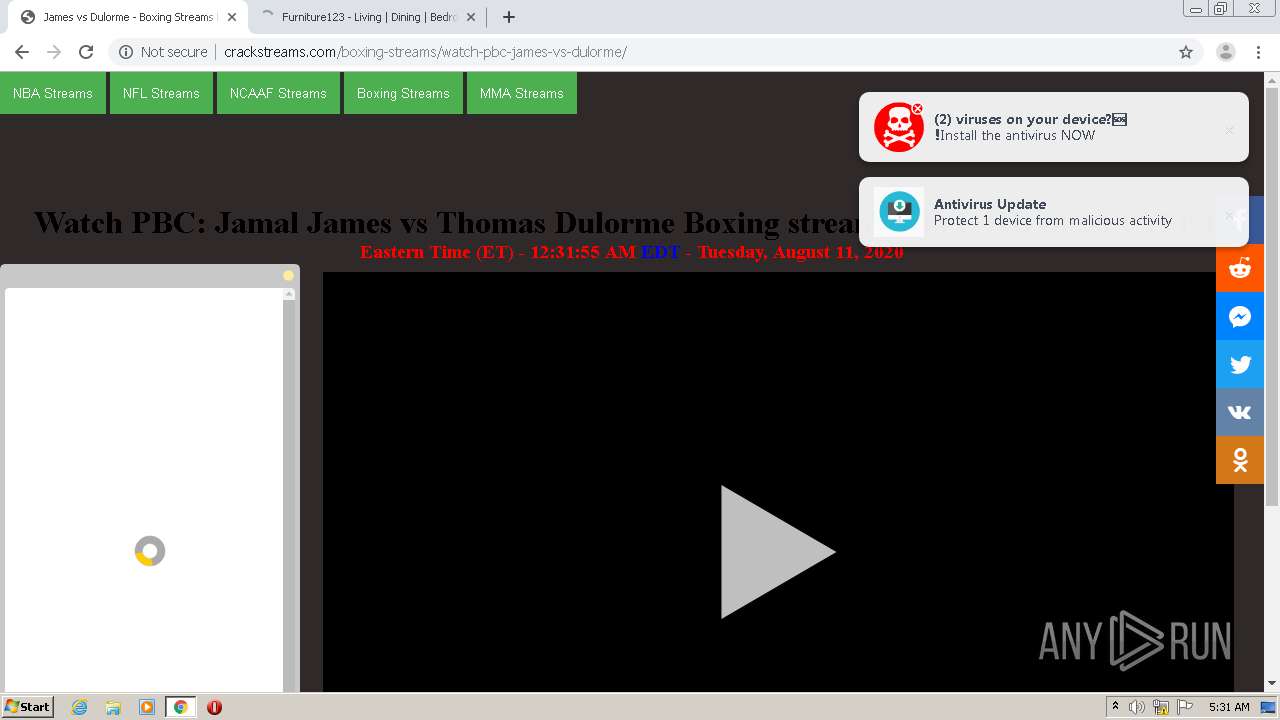
Task: Open the Not secure site info
Action: pyautogui.click(x=163, y=52)
